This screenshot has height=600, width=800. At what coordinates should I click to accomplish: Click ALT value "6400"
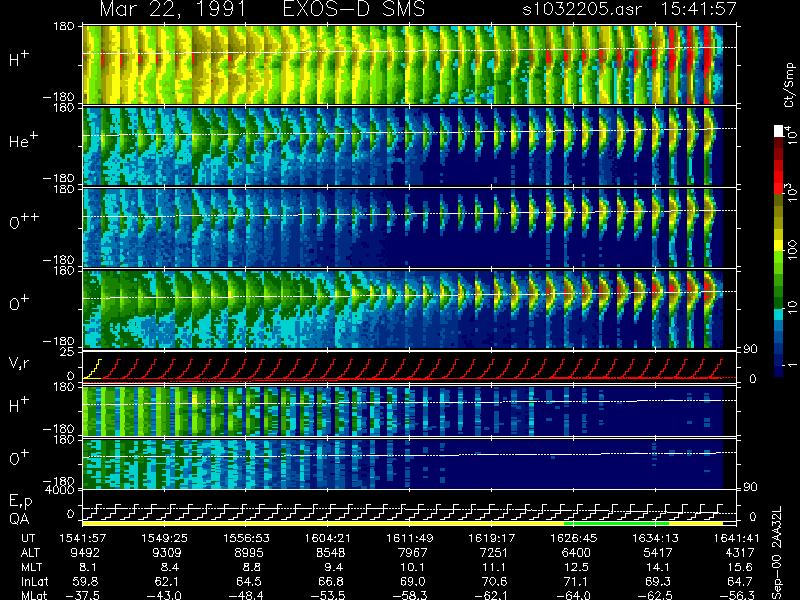coord(576,553)
